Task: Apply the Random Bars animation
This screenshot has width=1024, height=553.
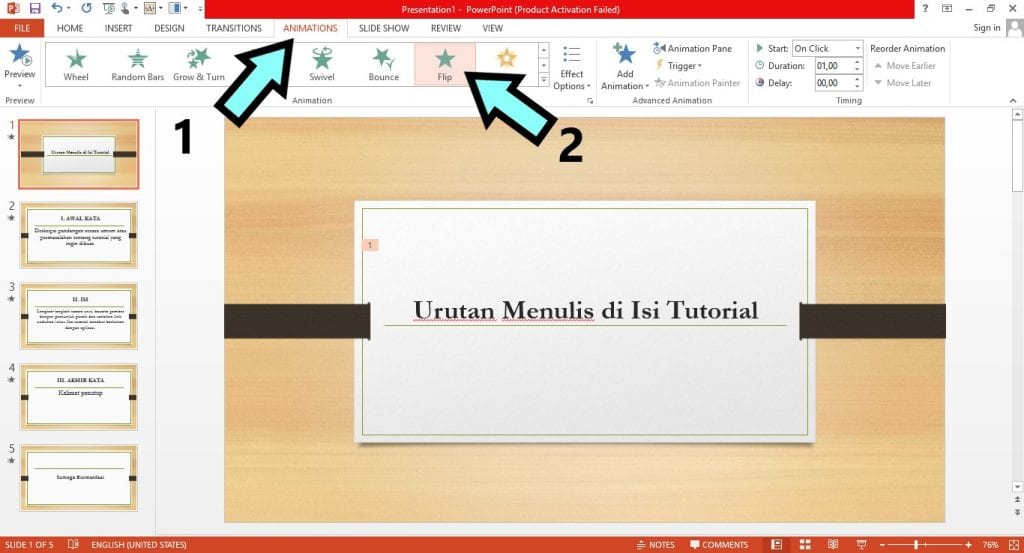Action: pyautogui.click(x=137, y=64)
